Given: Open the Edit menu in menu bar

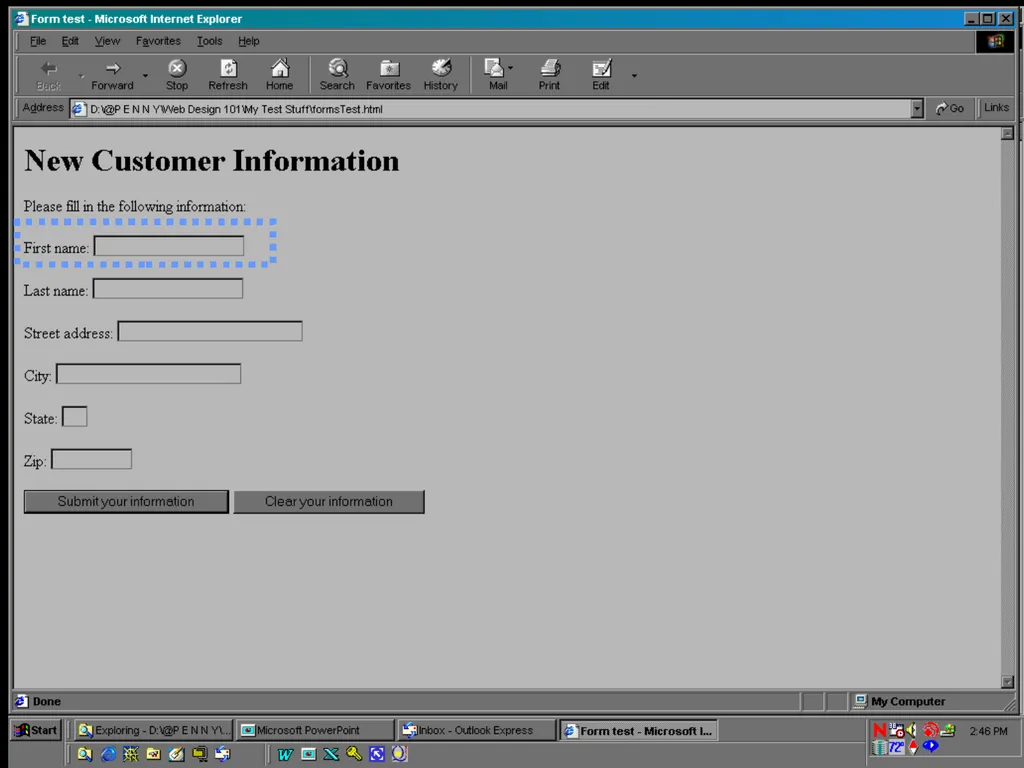Looking at the screenshot, I should click(70, 41).
